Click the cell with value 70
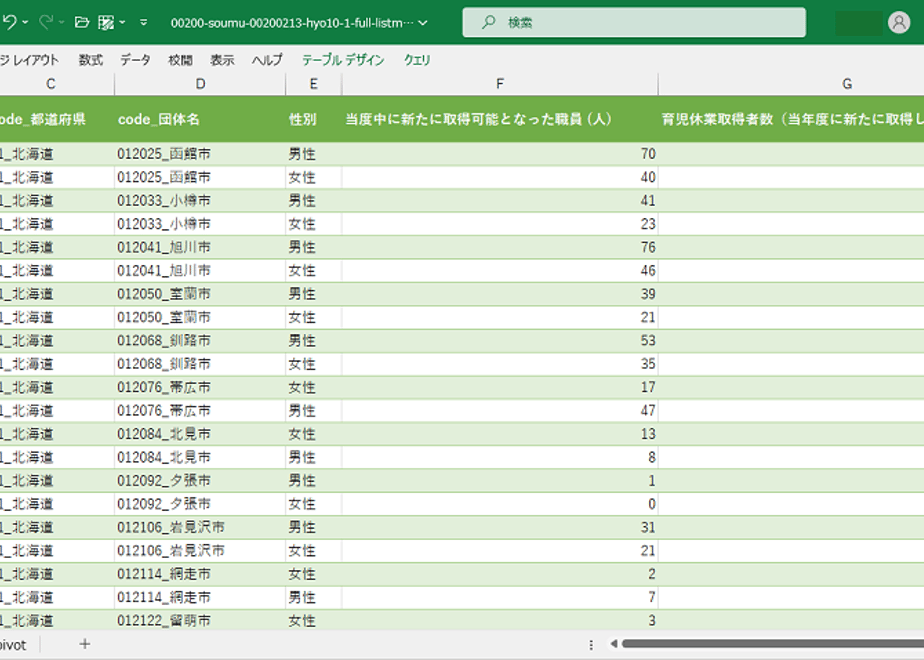This screenshot has height=660, width=924. [500, 154]
